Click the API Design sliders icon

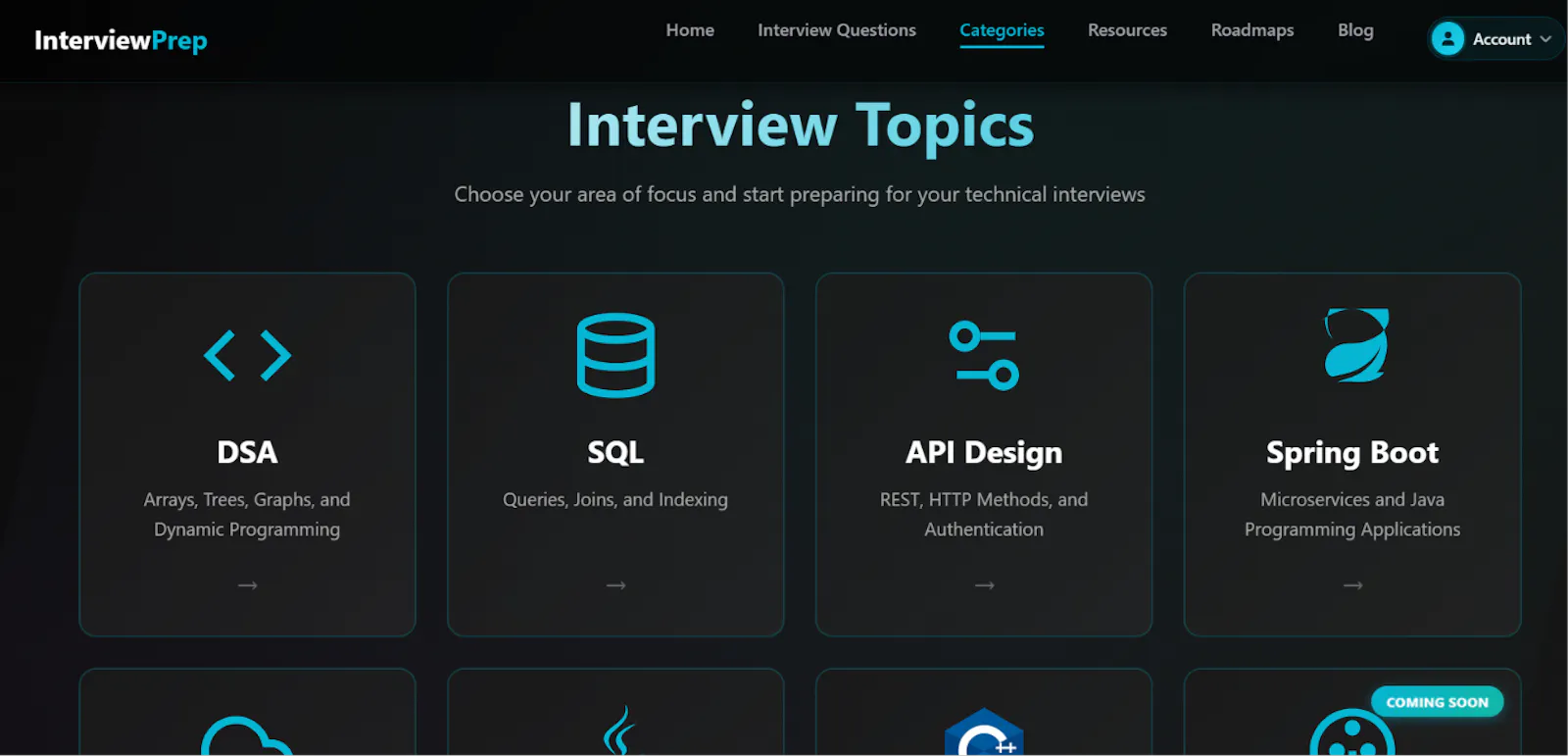(984, 355)
